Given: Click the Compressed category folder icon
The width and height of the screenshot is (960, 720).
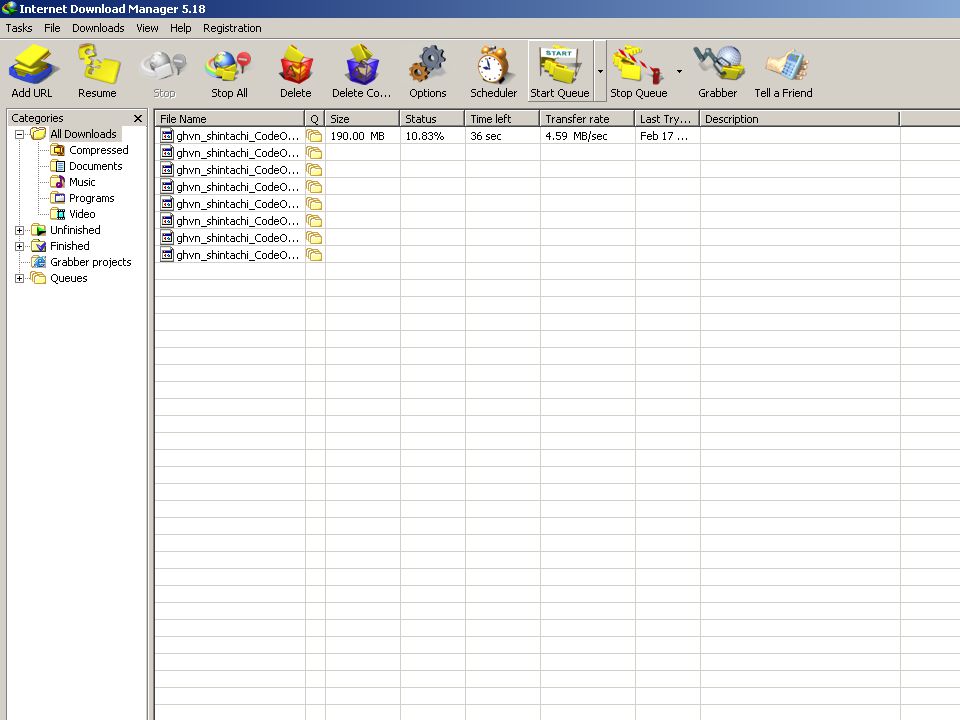Looking at the screenshot, I should point(58,150).
